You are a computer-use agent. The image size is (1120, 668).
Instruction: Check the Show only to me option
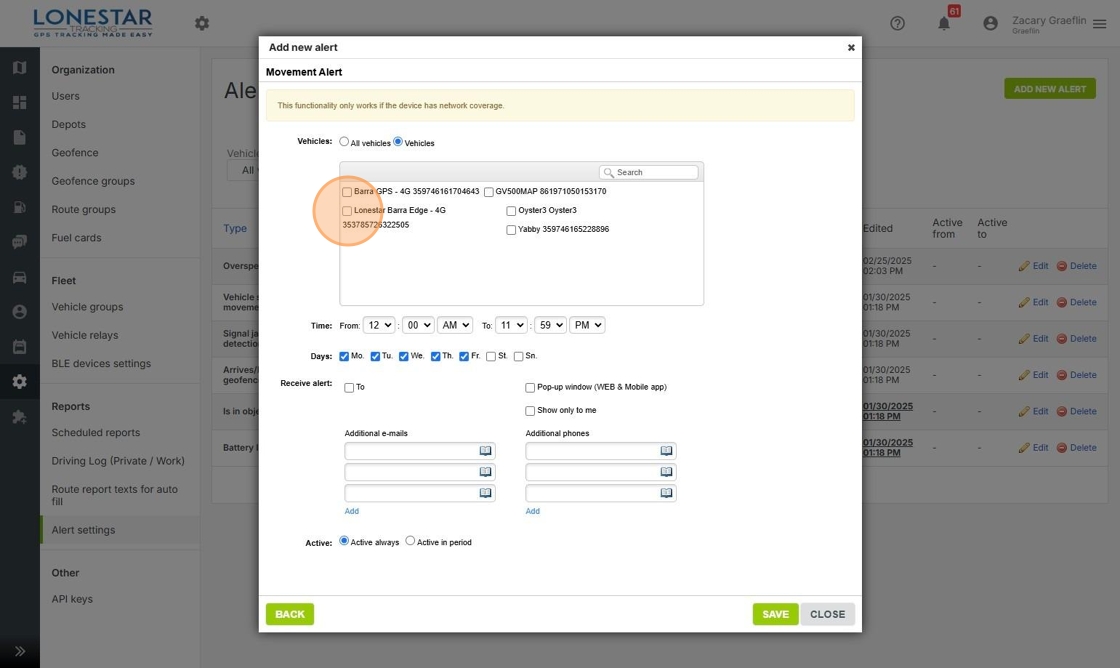point(530,411)
